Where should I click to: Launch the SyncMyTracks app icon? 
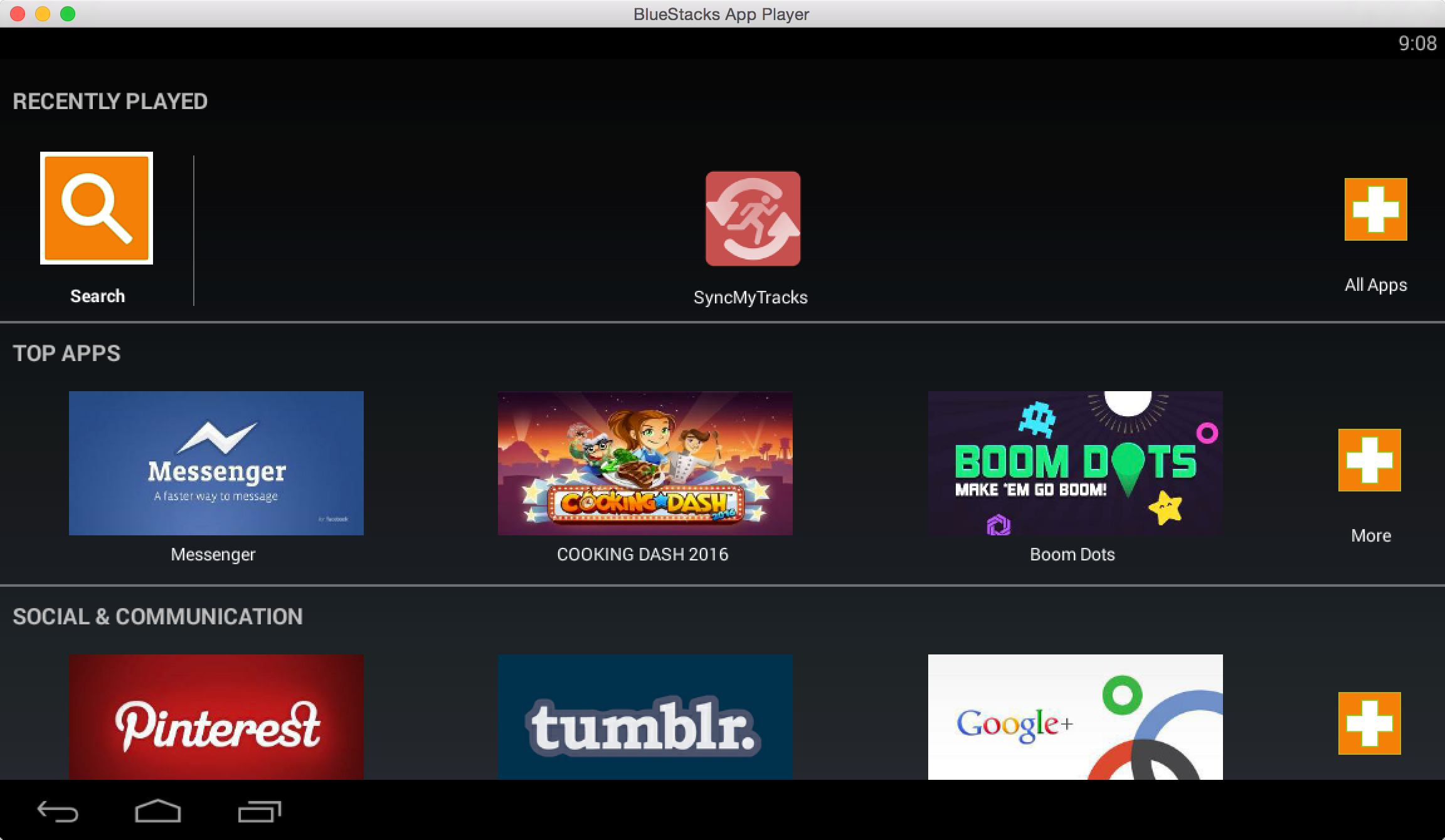pyautogui.click(x=753, y=219)
